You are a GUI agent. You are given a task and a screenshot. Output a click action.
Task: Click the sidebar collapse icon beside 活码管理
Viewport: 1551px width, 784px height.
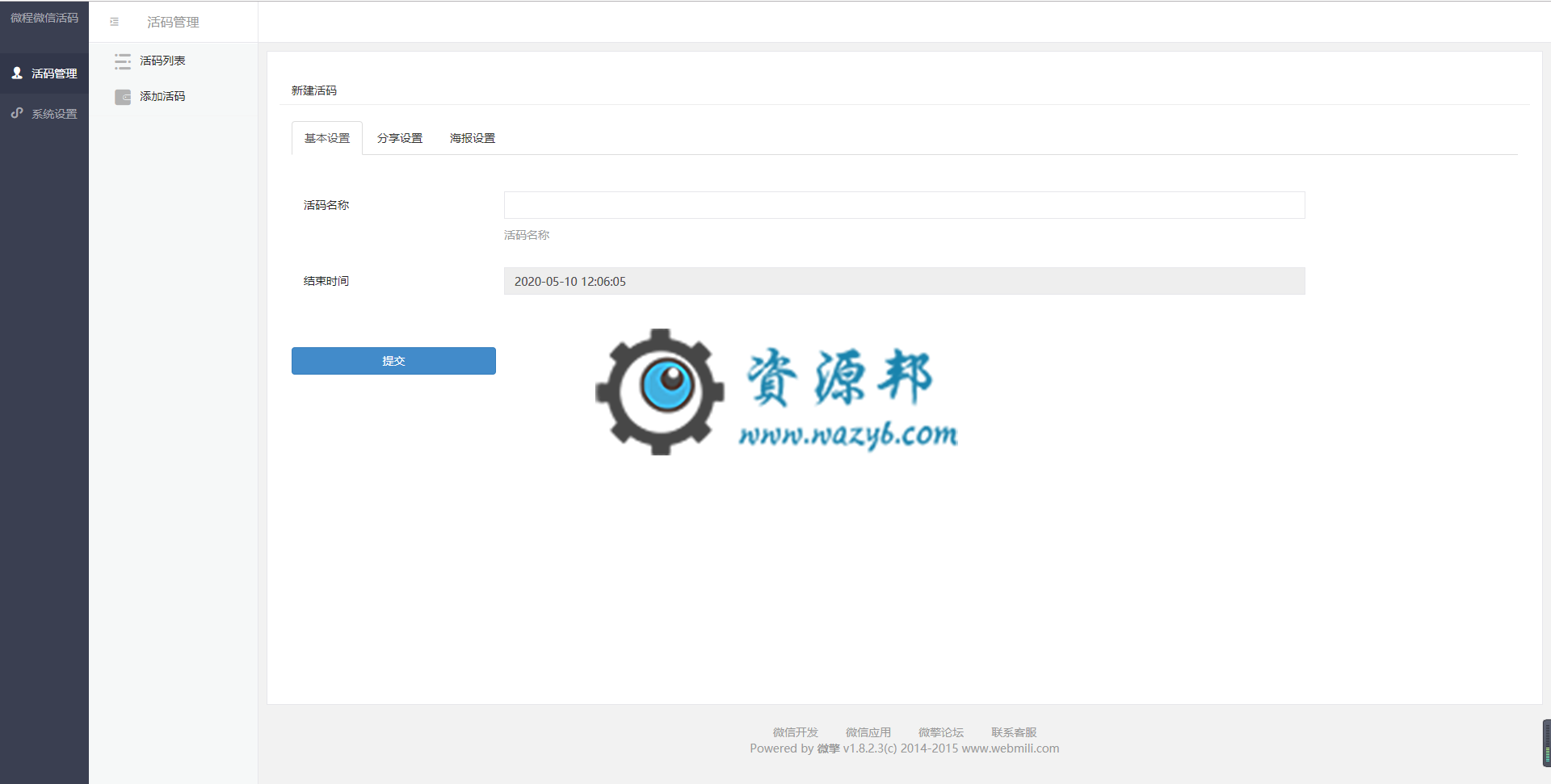click(114, 22)
